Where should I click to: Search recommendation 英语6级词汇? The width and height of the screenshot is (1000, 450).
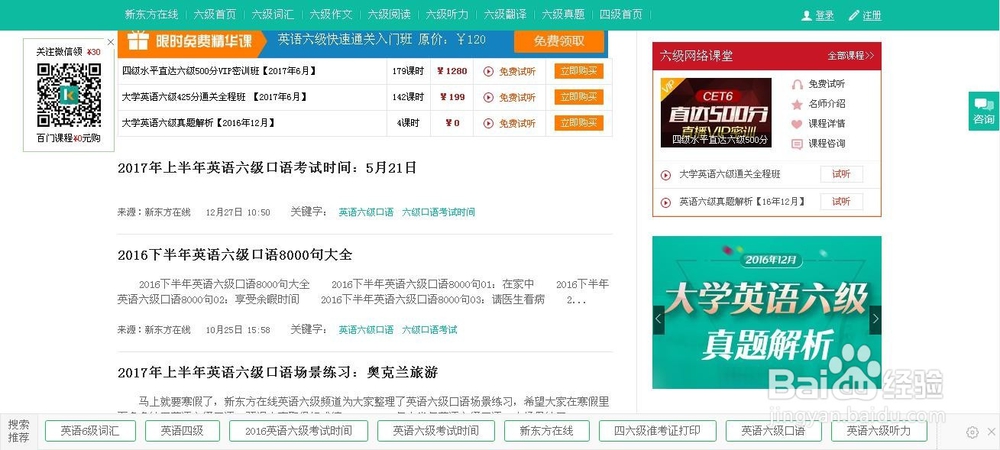90,431
